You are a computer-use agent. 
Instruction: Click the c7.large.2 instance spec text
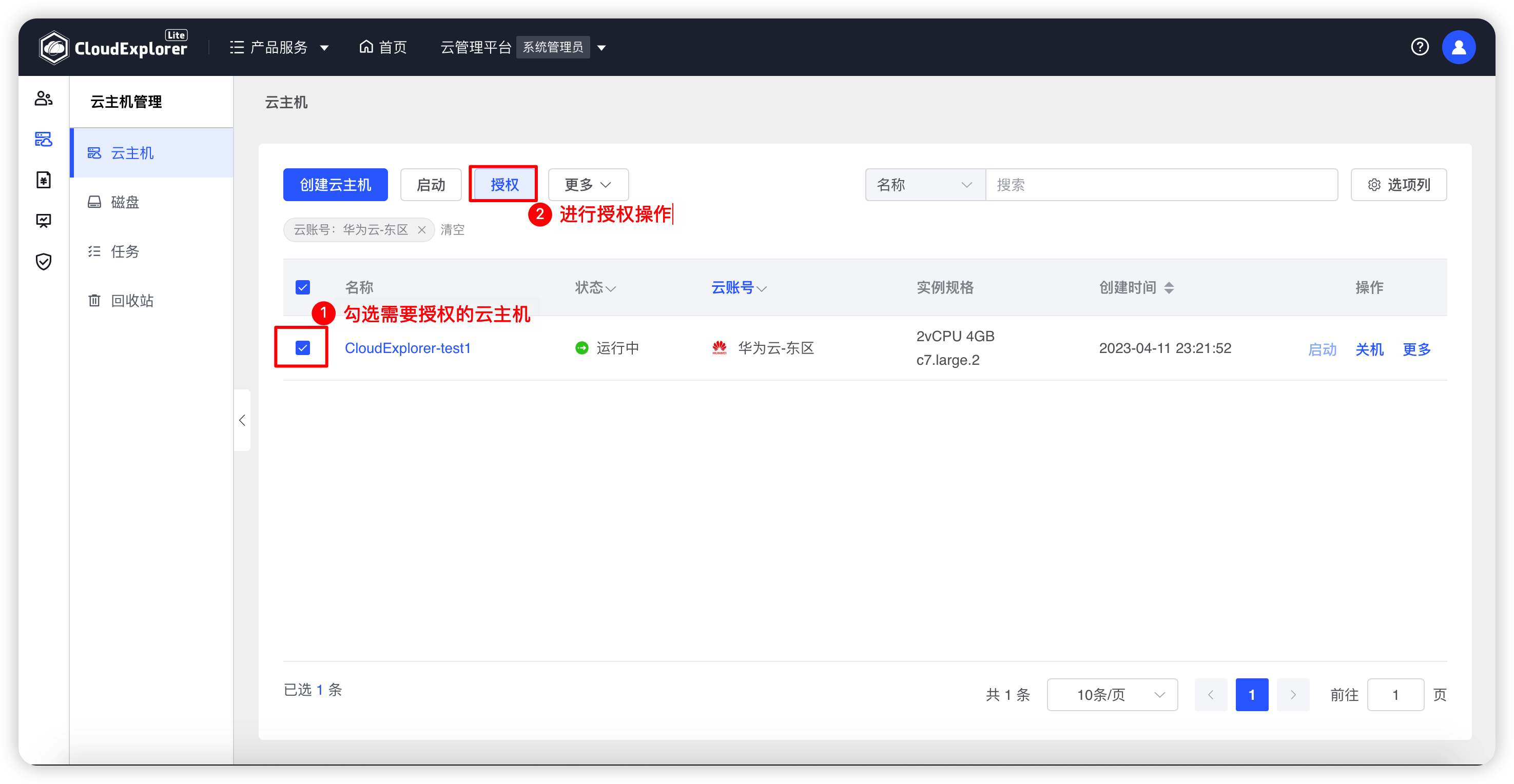pyautogui.click(x=948, y=360)
